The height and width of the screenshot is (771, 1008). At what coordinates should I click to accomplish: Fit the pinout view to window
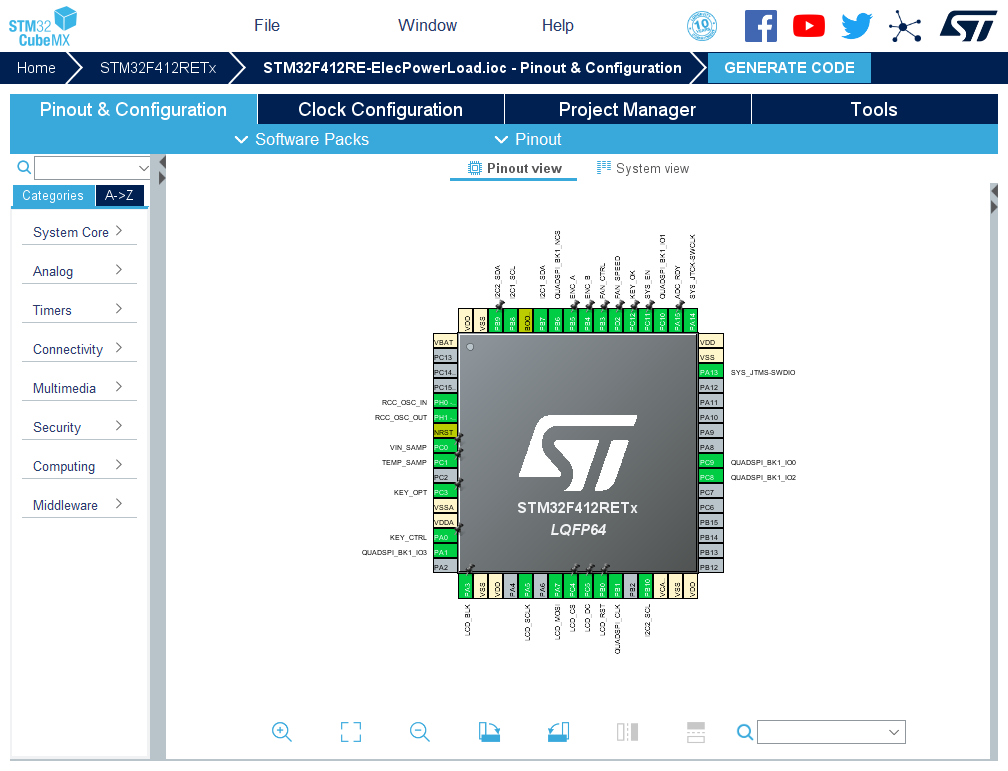[x=351, y=732]
